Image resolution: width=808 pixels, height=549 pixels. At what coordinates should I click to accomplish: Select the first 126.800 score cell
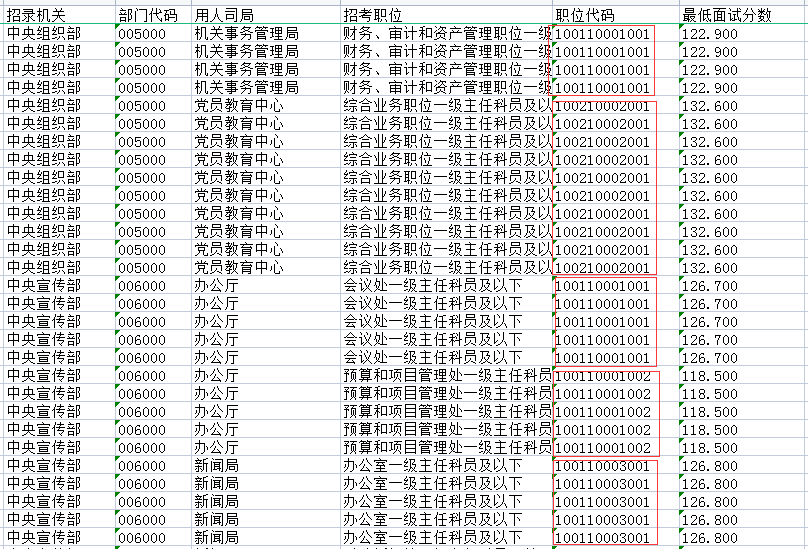pos(743,465)
